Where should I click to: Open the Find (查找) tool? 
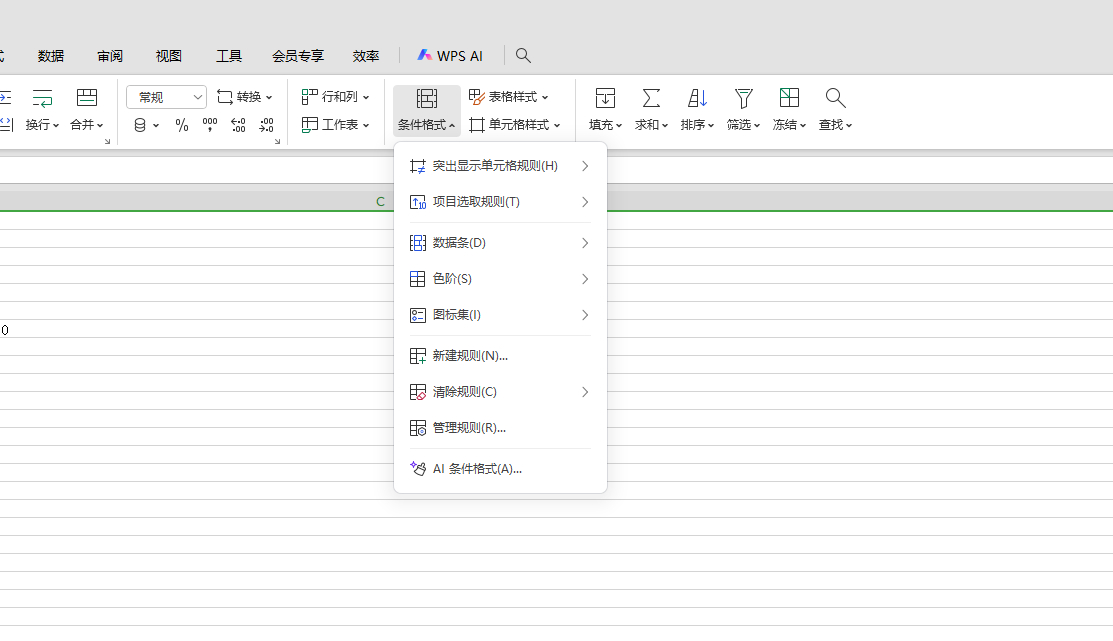[835, 108]
